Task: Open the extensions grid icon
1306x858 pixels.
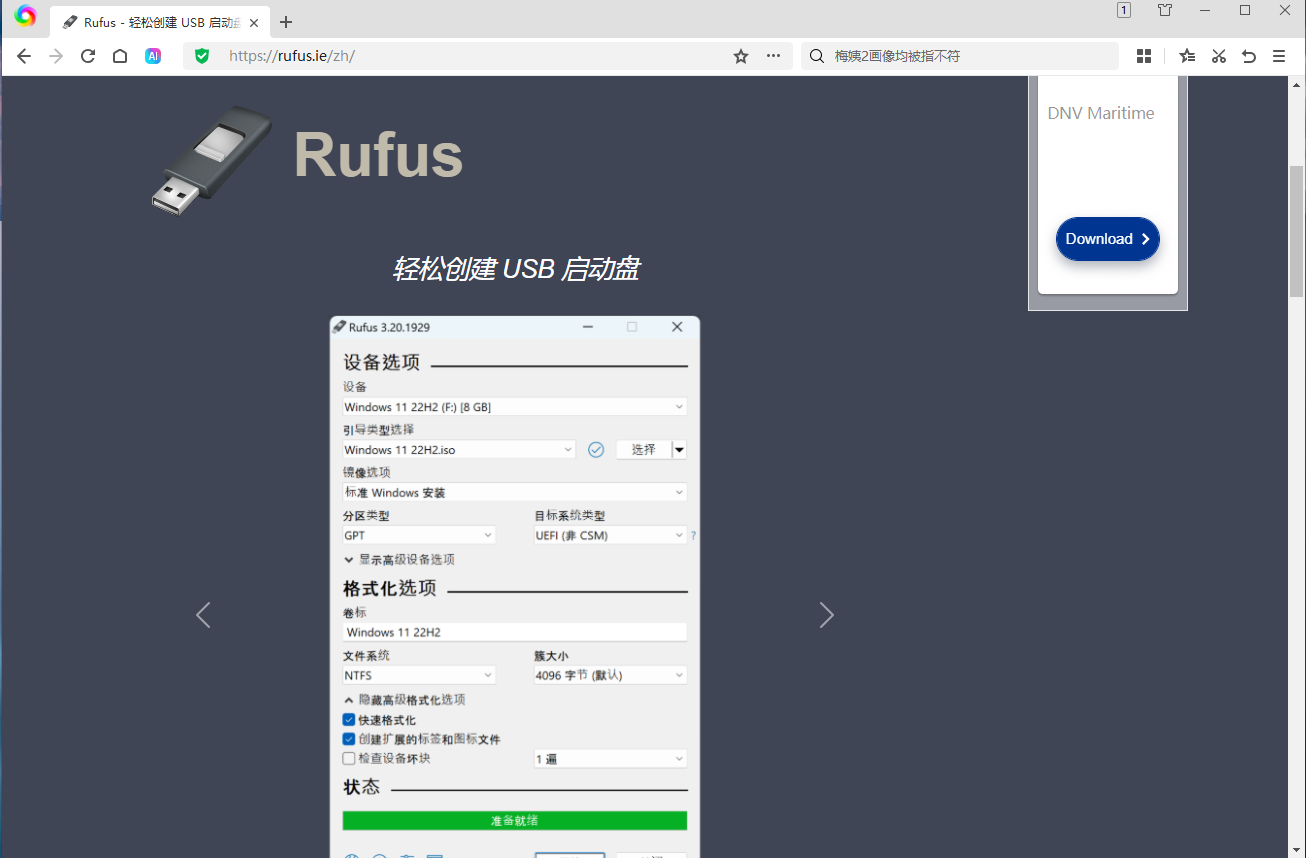Action: point(1144,56)
